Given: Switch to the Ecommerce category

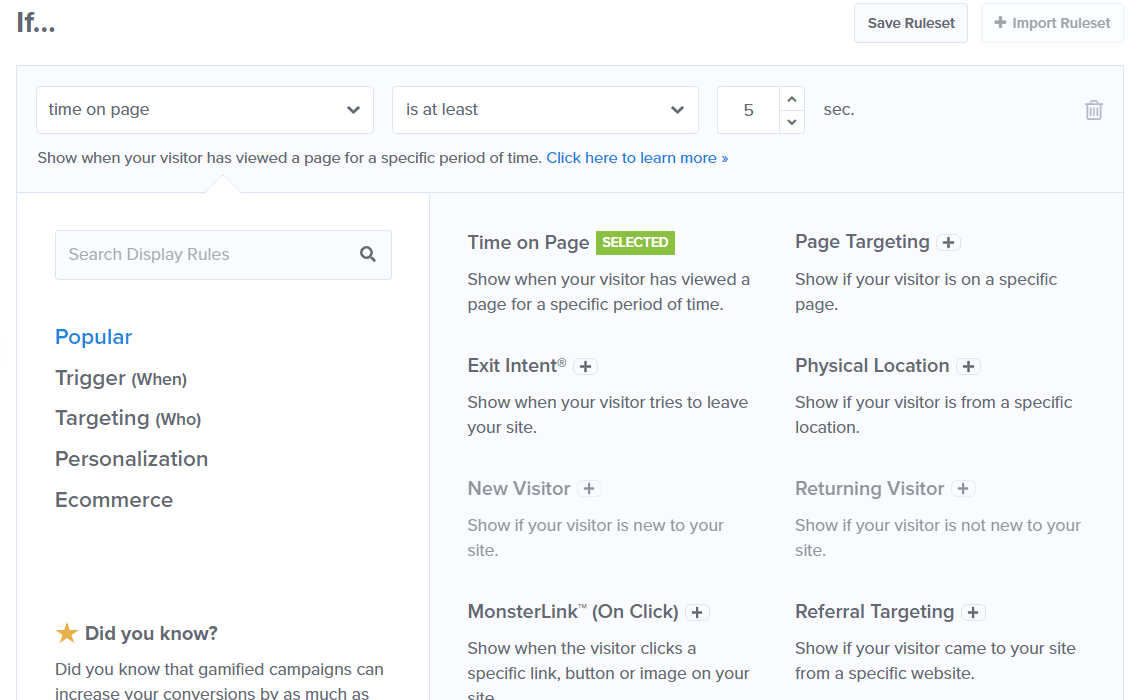Looking at the screenshot, I should [x=113, y=500].
